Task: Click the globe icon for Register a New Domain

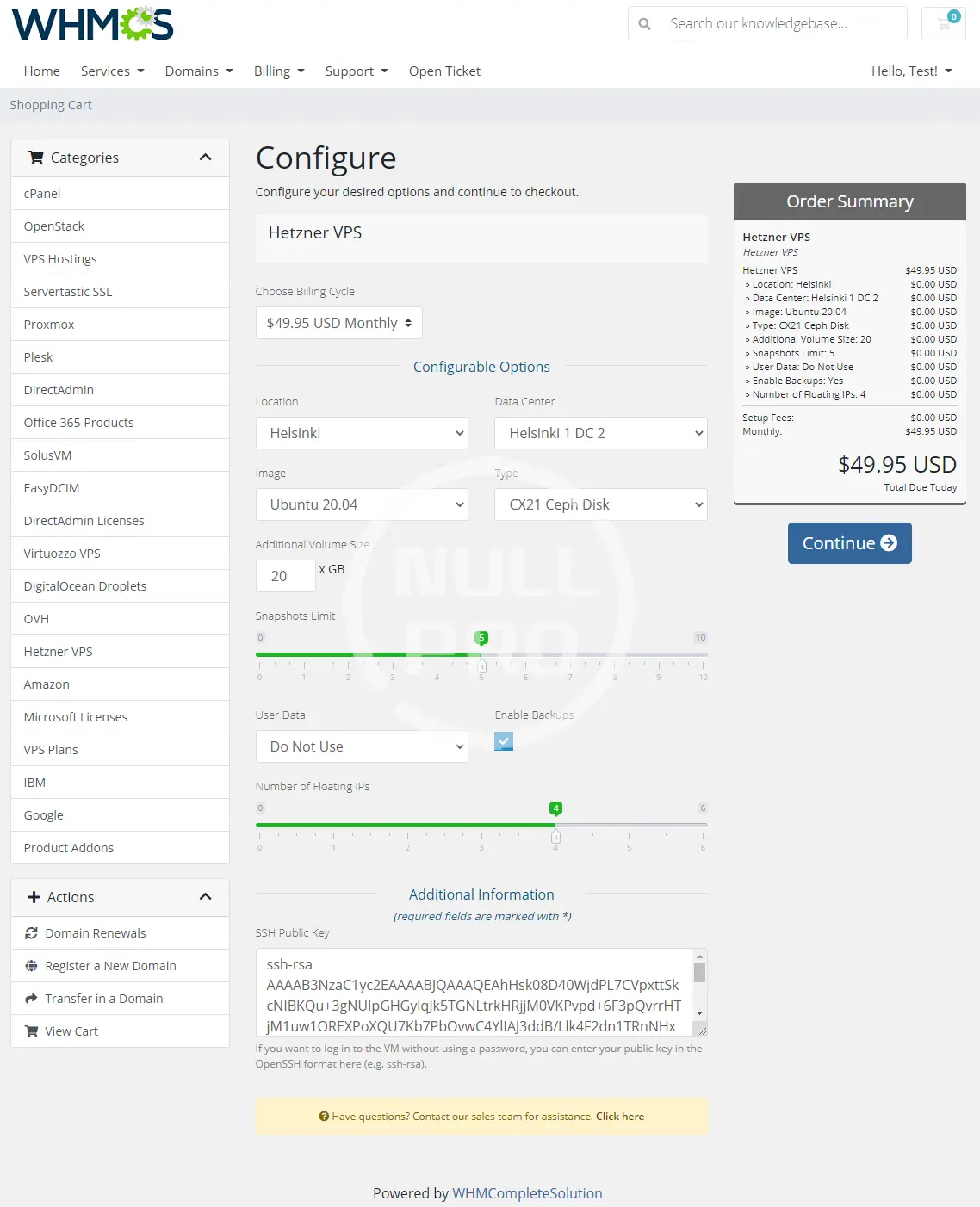Action: pyautogui.click(x=32, y=966)
